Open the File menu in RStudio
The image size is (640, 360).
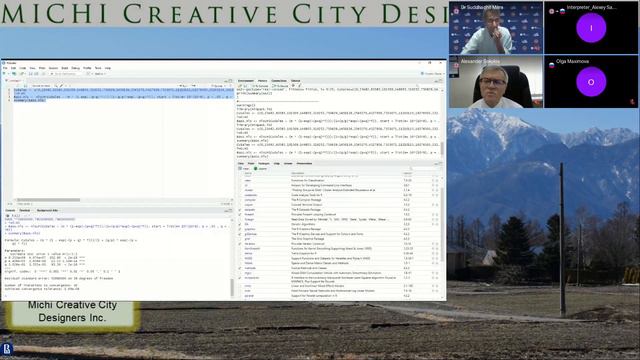pos(5,68)
